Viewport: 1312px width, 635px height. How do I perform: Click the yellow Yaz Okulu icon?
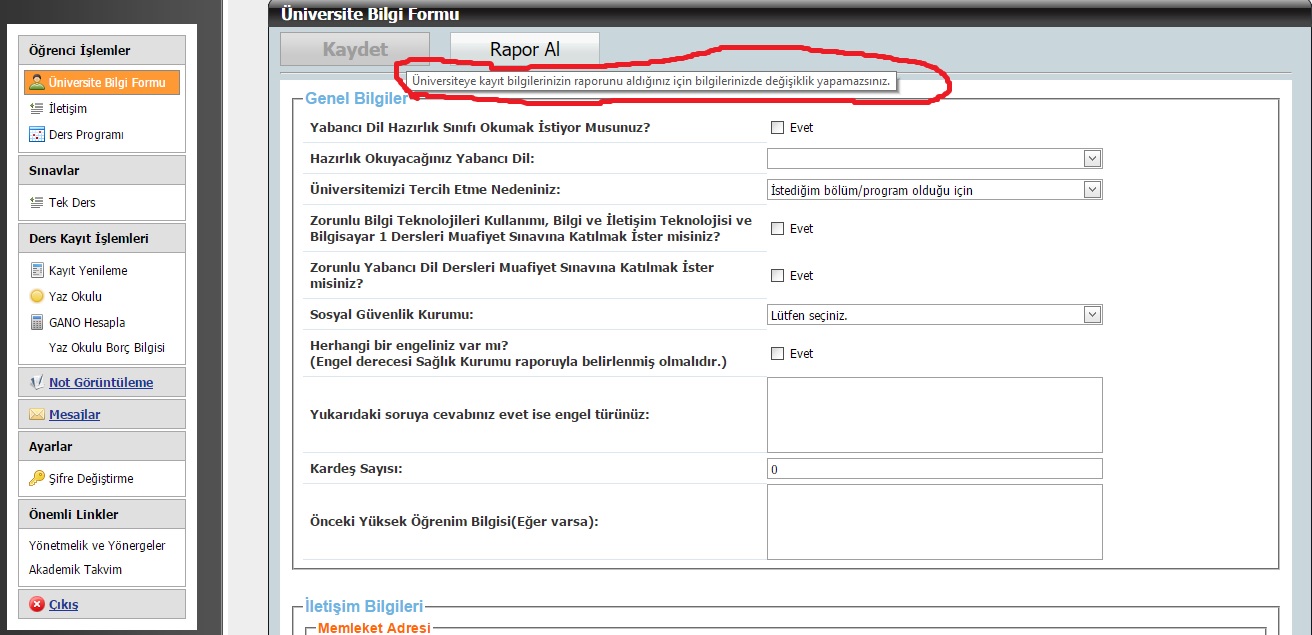(x=37, y=297)
